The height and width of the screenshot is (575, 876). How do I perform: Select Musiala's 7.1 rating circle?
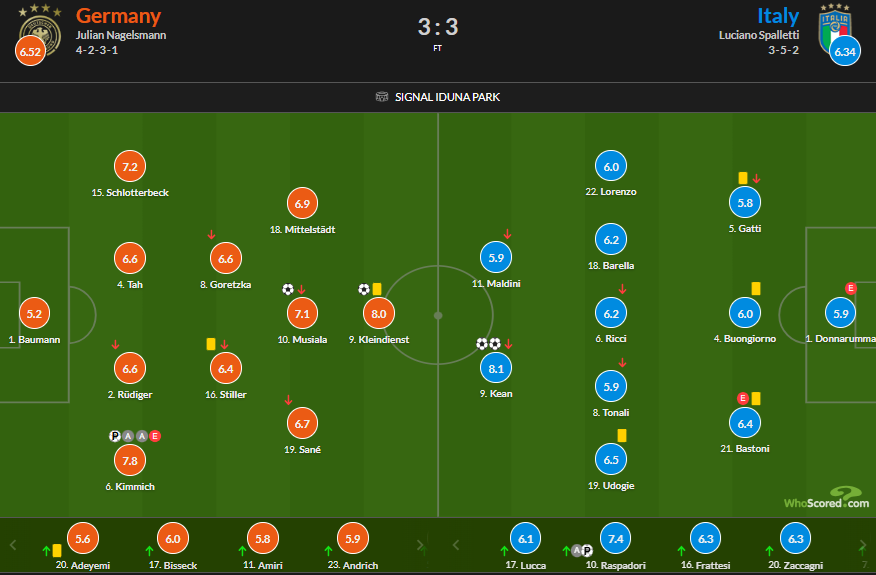[302, 313]
